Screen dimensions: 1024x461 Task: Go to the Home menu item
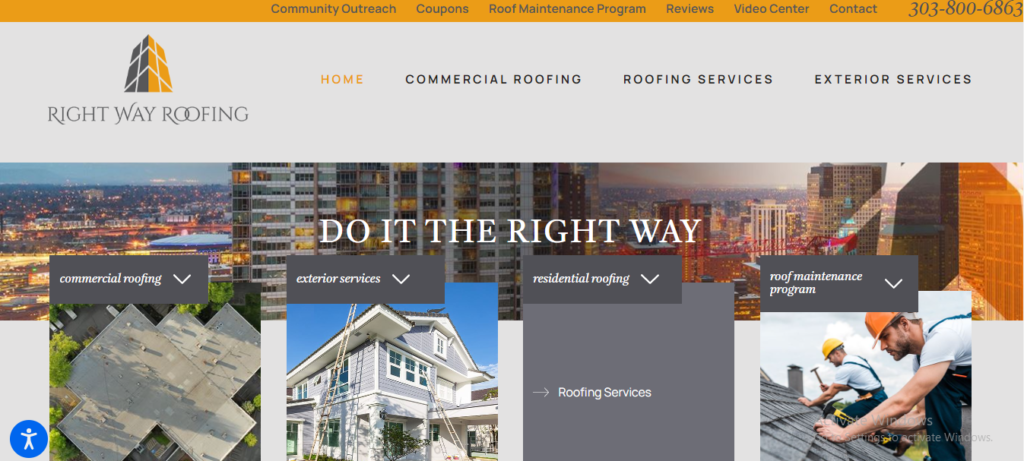[x=342, y=80]
